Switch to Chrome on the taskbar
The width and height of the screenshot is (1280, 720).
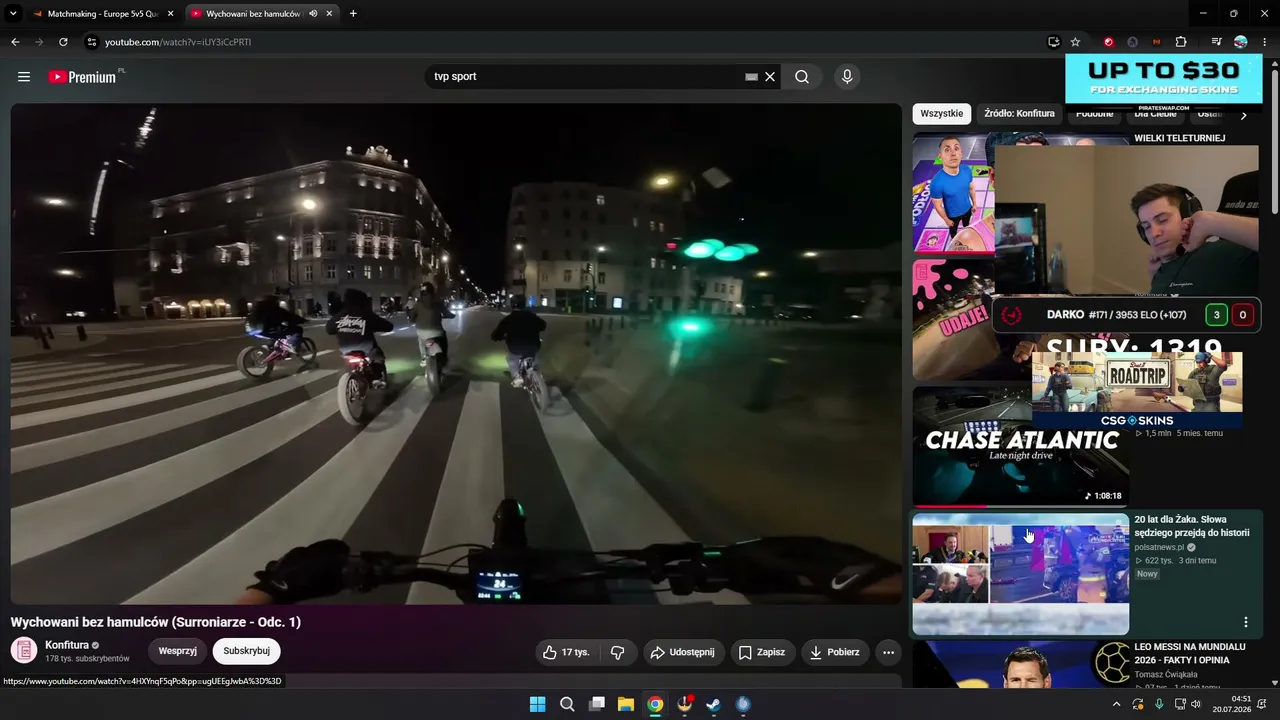coord(655,704)
